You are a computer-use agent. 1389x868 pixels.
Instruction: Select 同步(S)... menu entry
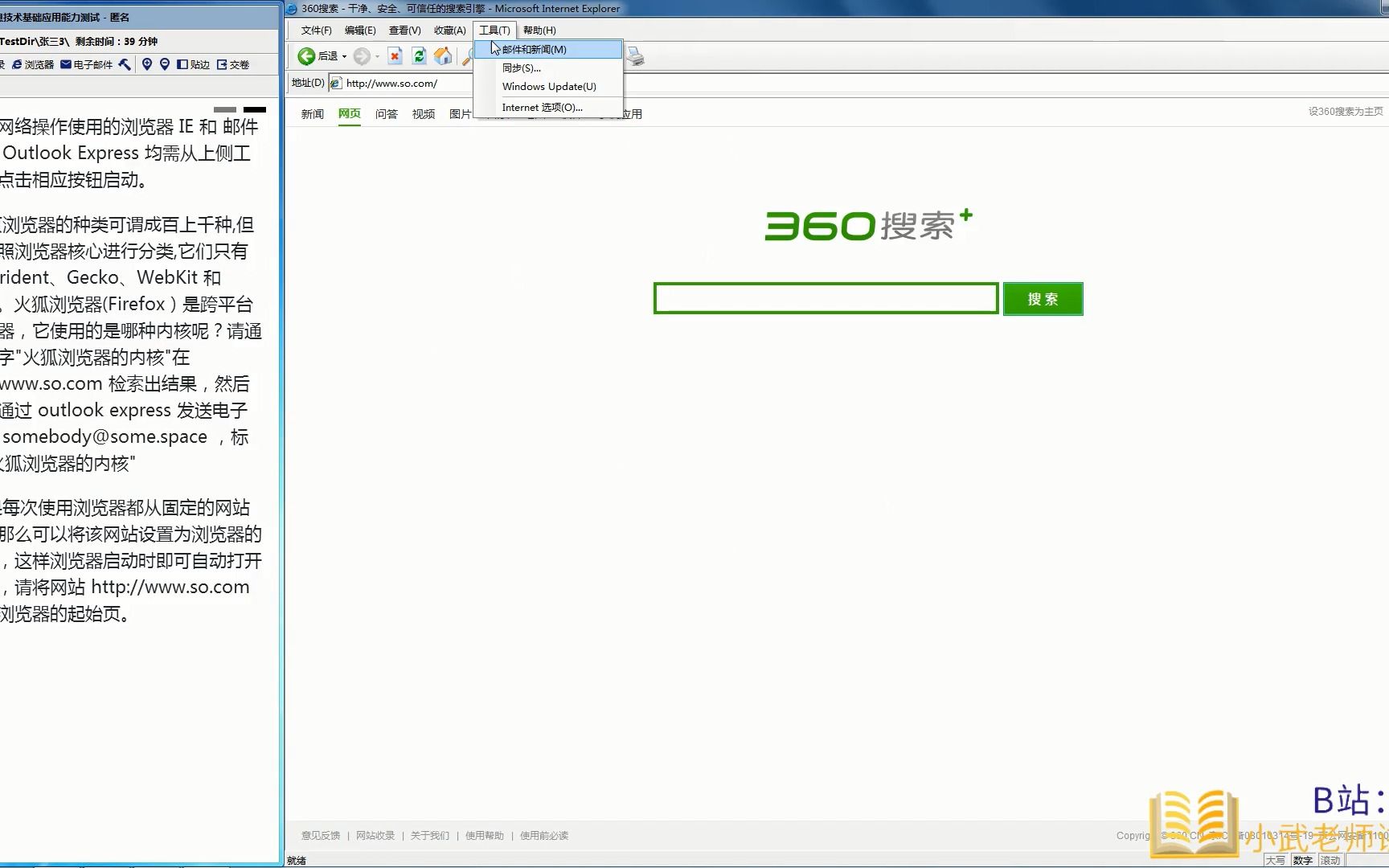point(548,68)
